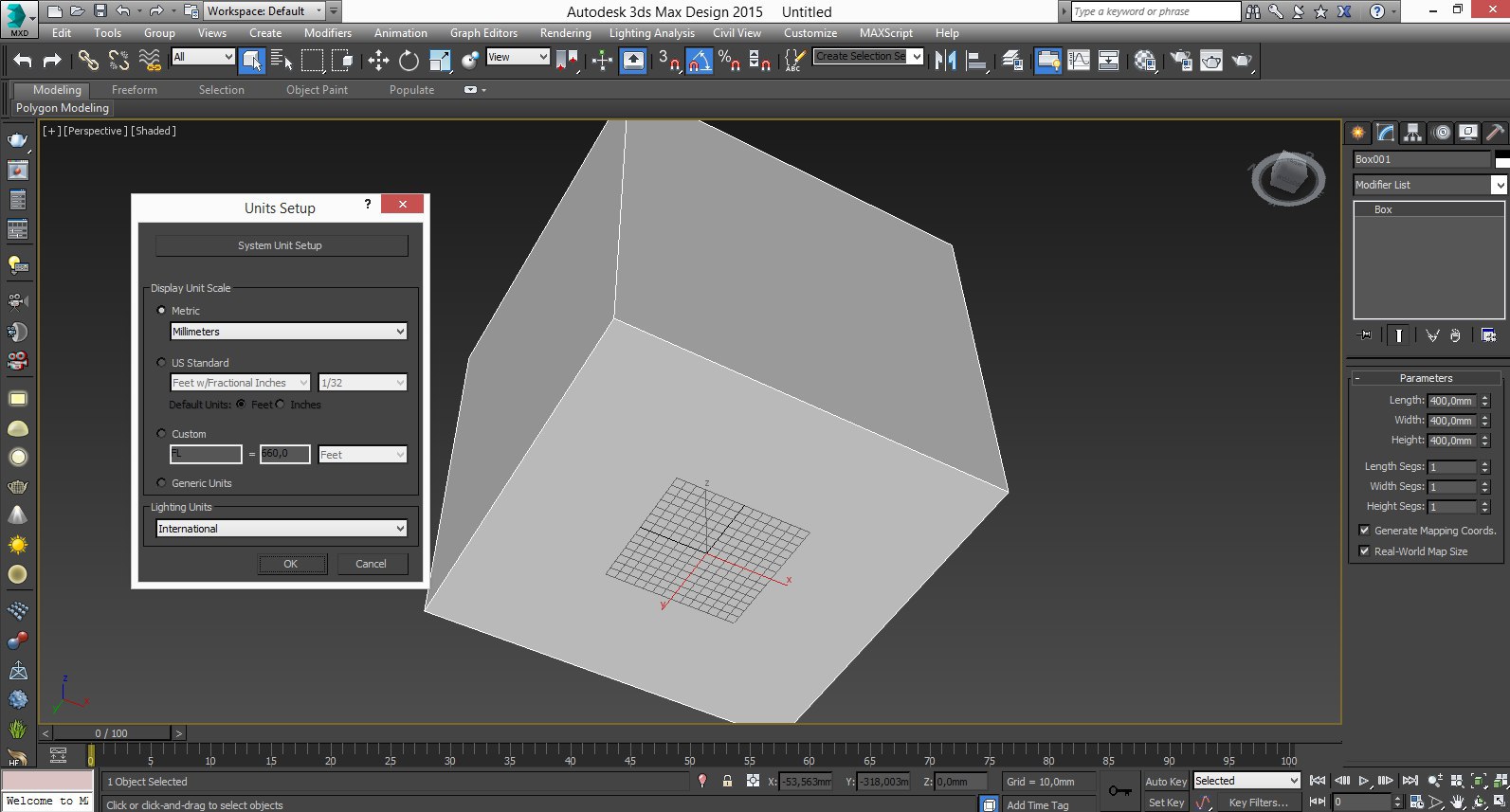Open the Rendering menu
The height and width of the screenshot is (812, 1510).
click(565, 33)
